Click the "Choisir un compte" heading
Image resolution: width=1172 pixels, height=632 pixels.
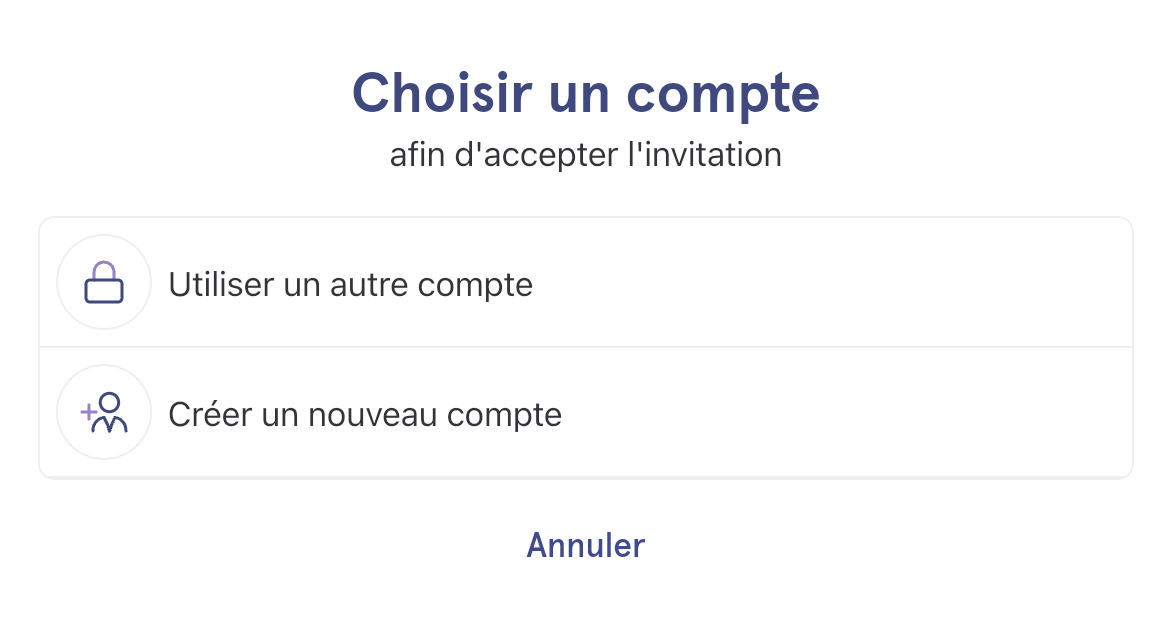(x=586, y=94)
